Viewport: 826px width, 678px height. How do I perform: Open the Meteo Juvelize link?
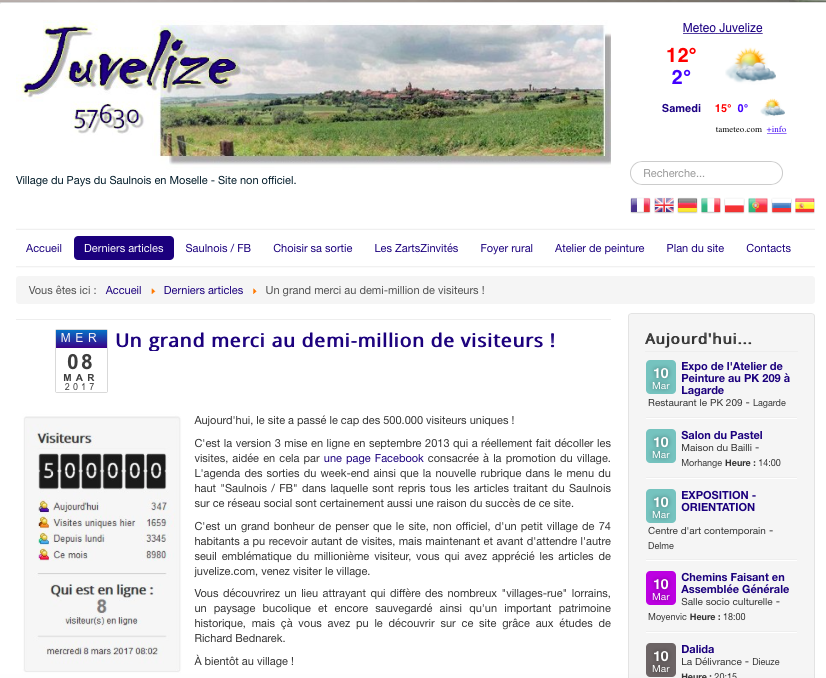[x=722, y=28]
